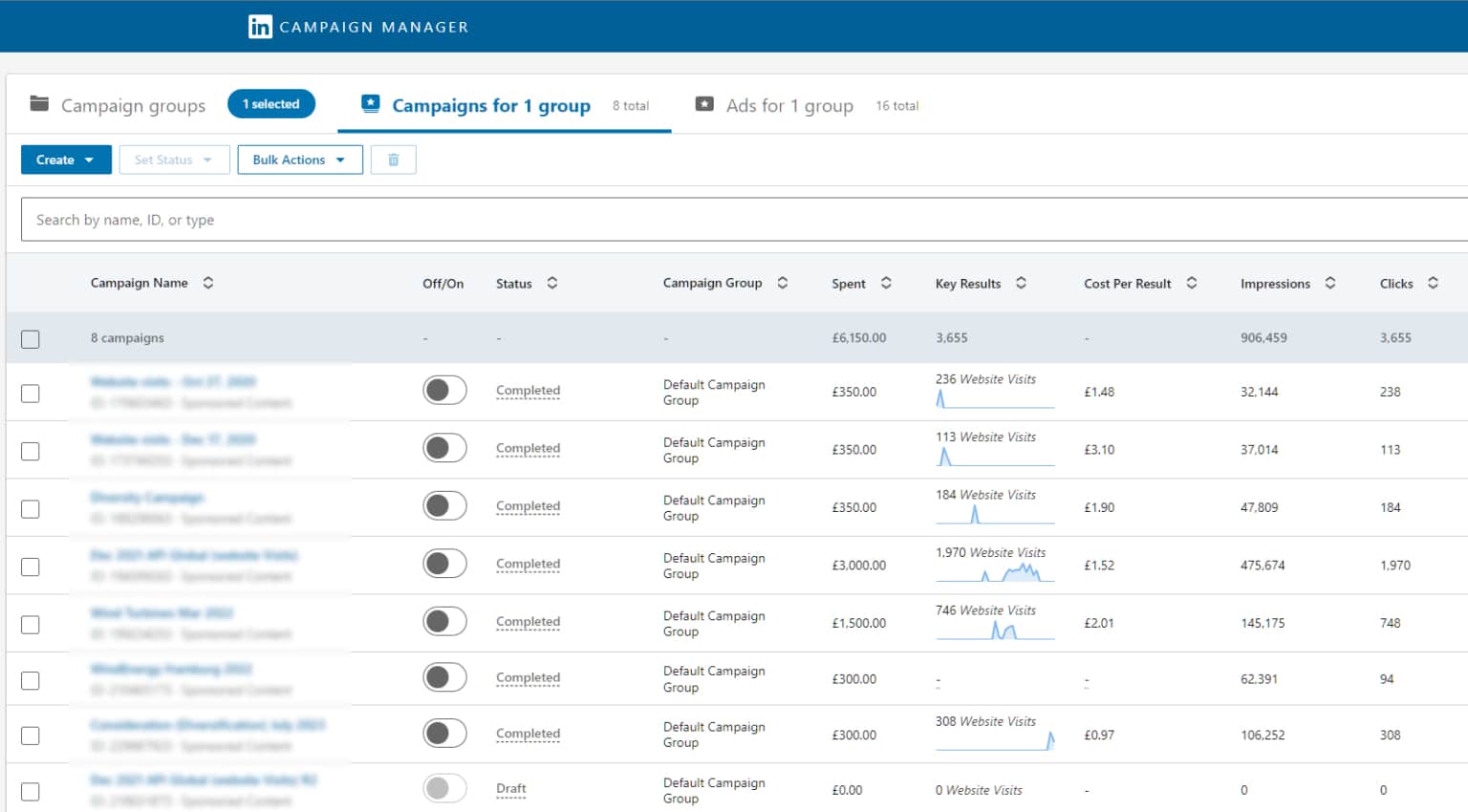This screenshot has height=812, width=1468.
Task: Click the trash delete icon button
Action: point(393,160)
